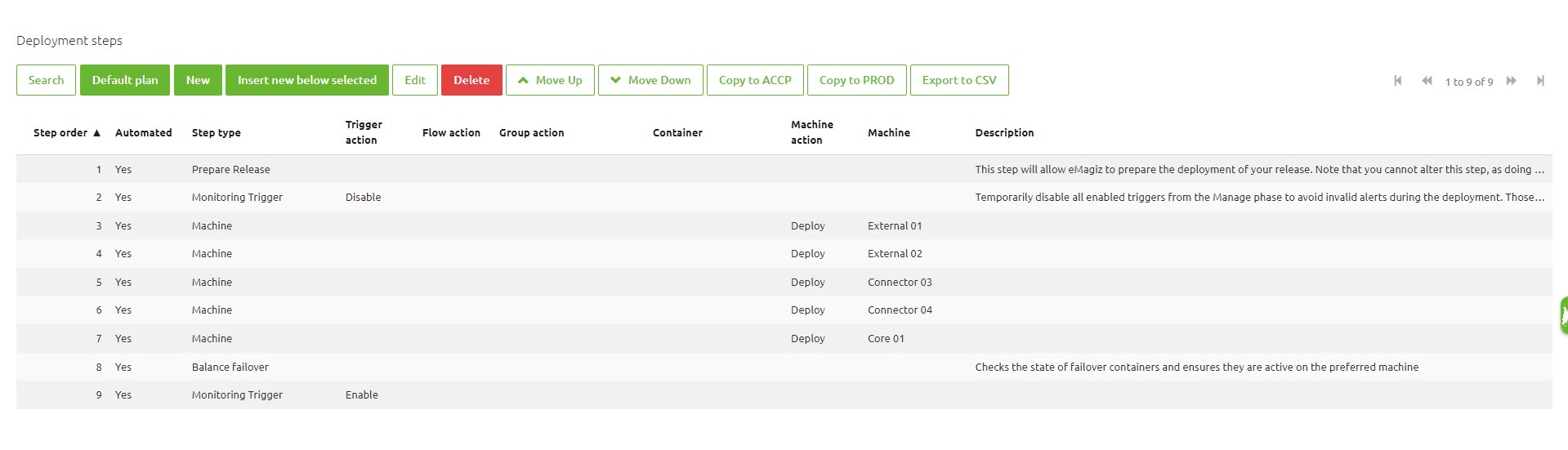
Task: Sort by the Description column header
Action: tap(1004, 132)
